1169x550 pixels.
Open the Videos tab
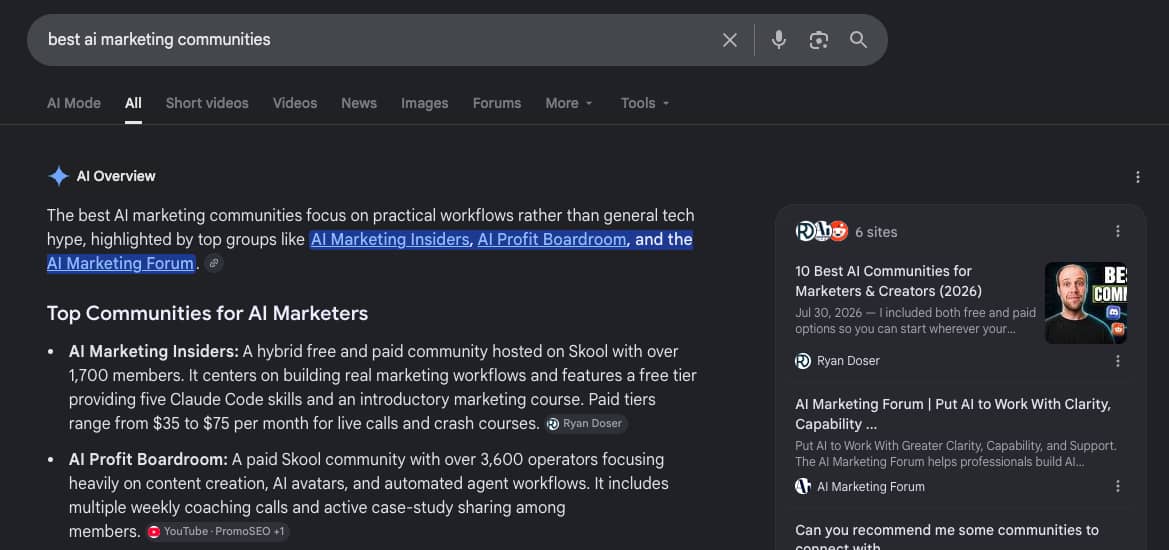click(295, 103)
